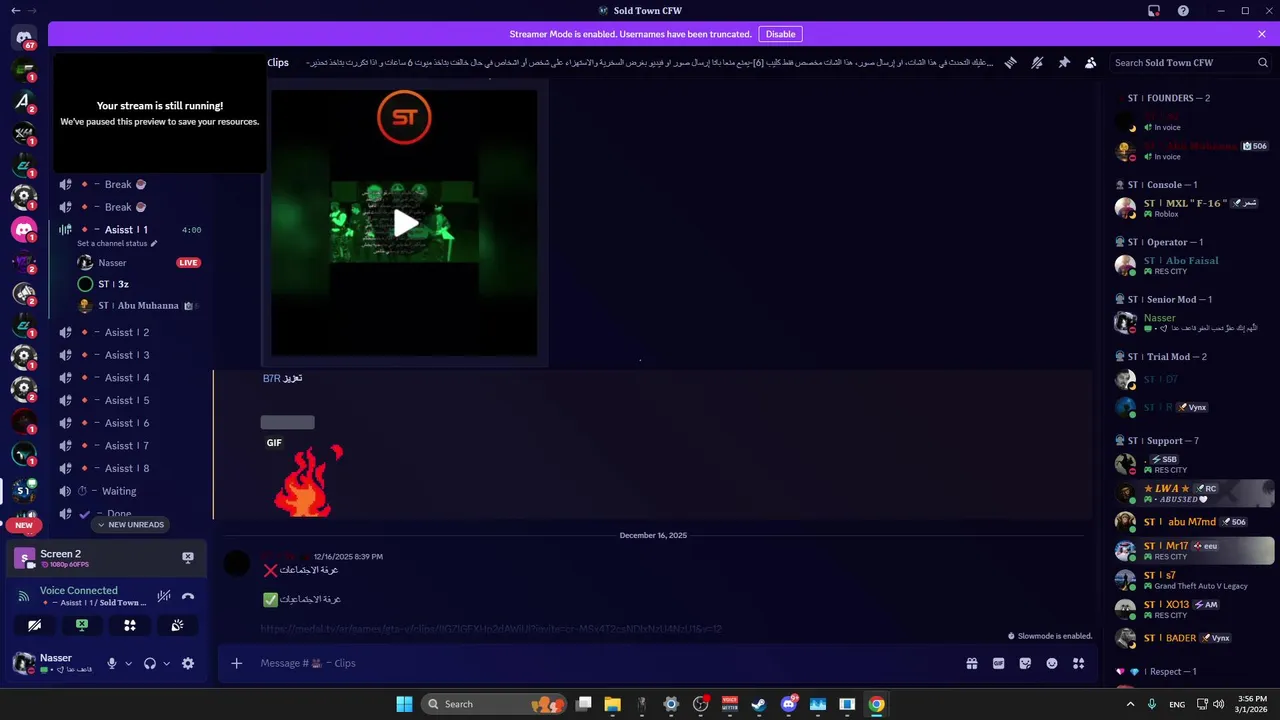This screenshot has width=1280, height=720.
Task: Open Google Chrome from the taskbar
Action: (876, 704)
